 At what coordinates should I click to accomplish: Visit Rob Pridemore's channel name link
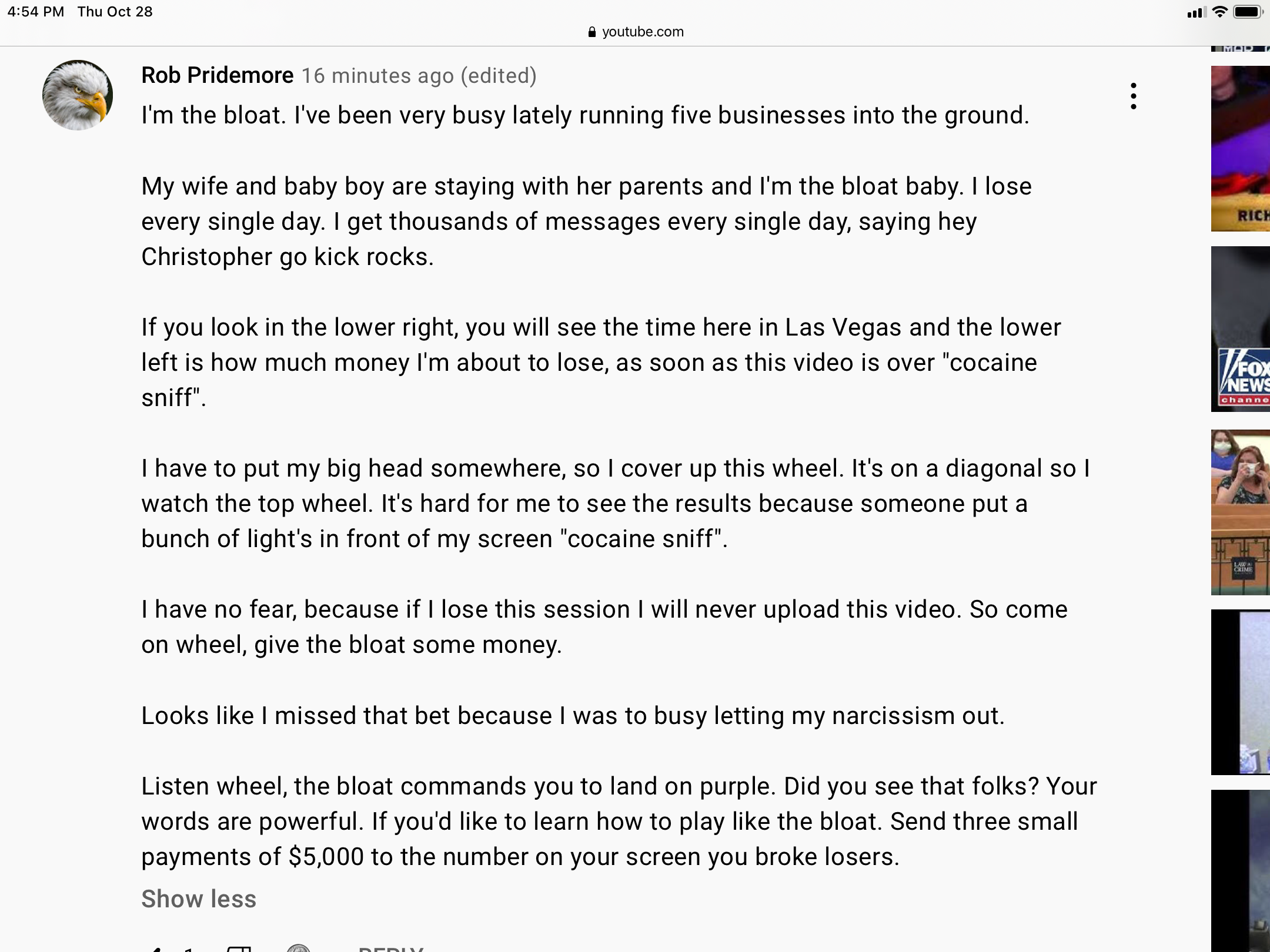coord(218,75)
